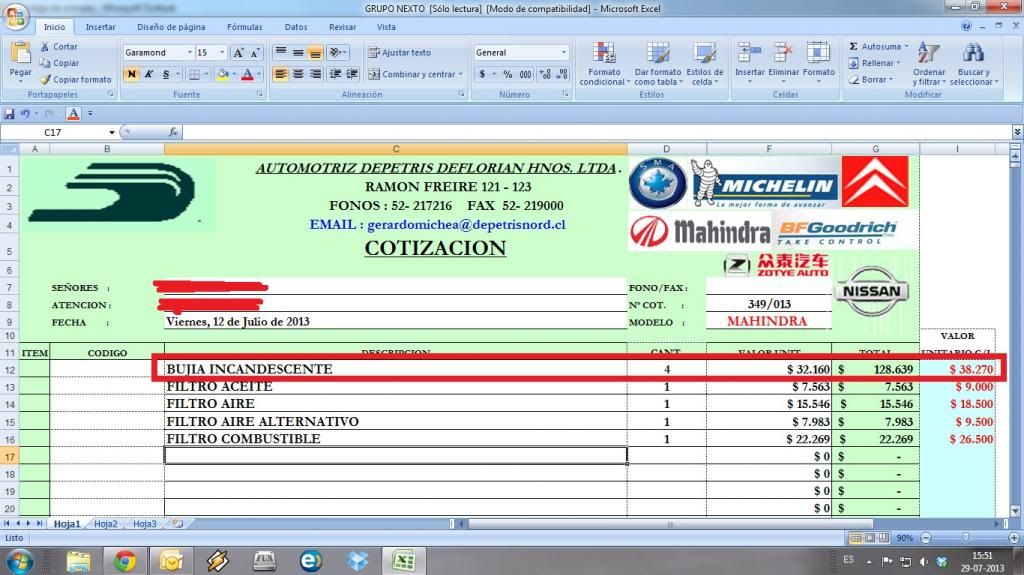1024x575 pixels.
Task: Click the thousands separator 000 icon
Action: point(525,74)
